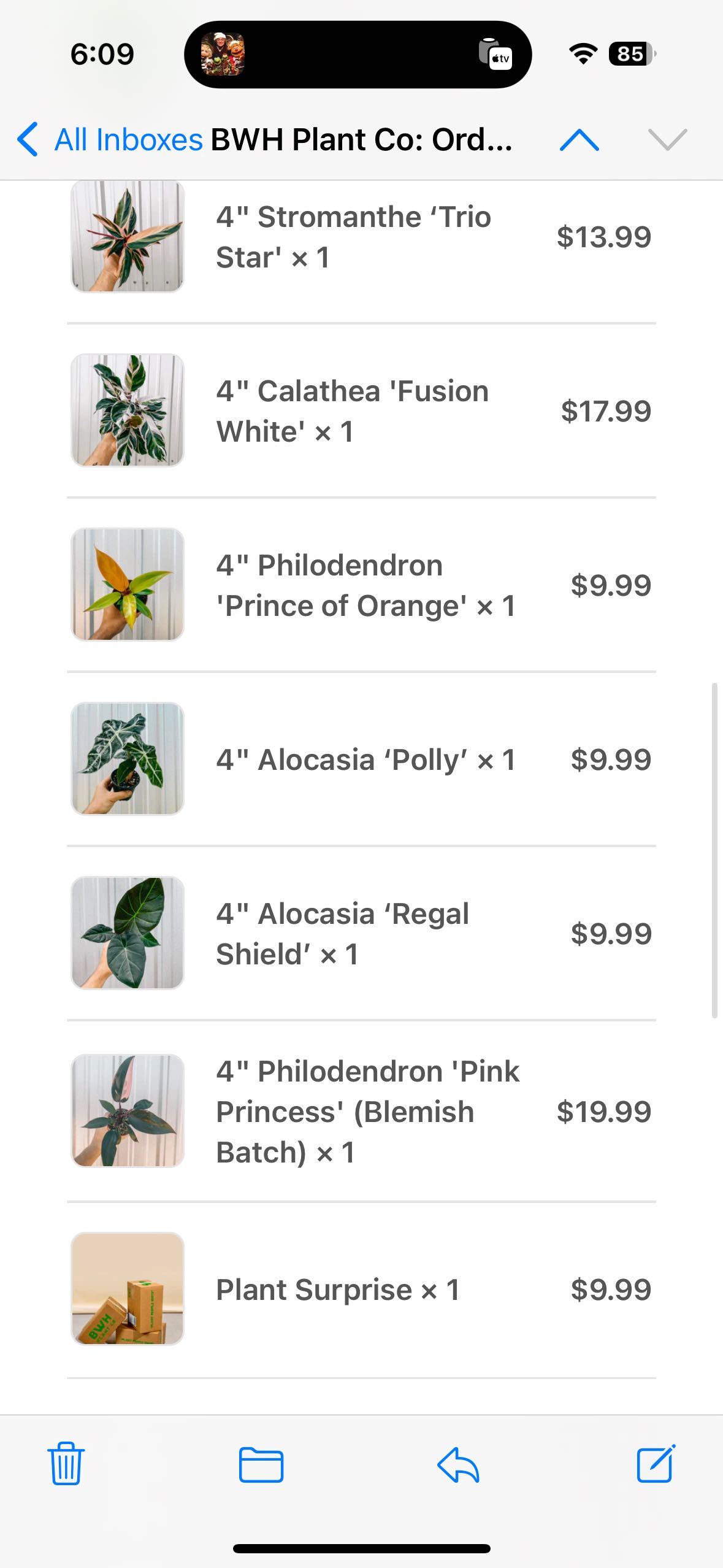The width and height of the screenshot is (723, 1568).
Task: Open the now playing artwork in Dynamic Island
Action: pos(223,55)
